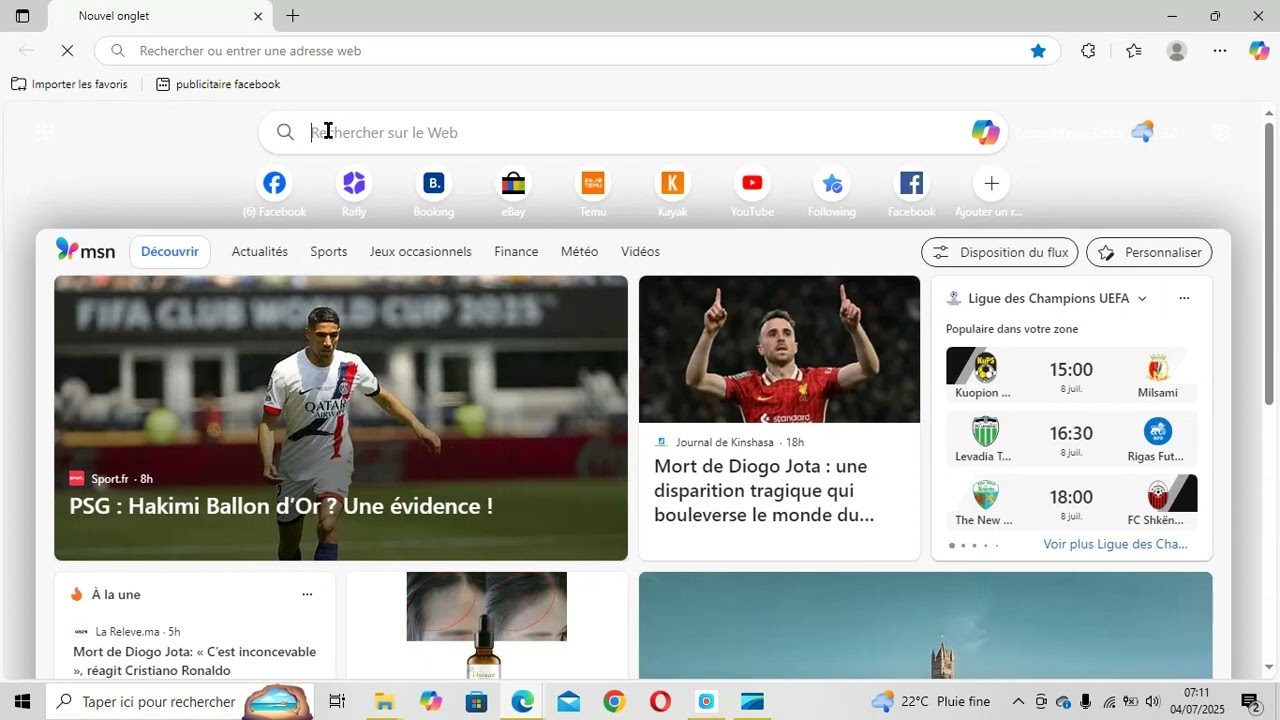Open the Following shortcut
The height and width of the screenshot is (720, 1280).
[832, 192]
